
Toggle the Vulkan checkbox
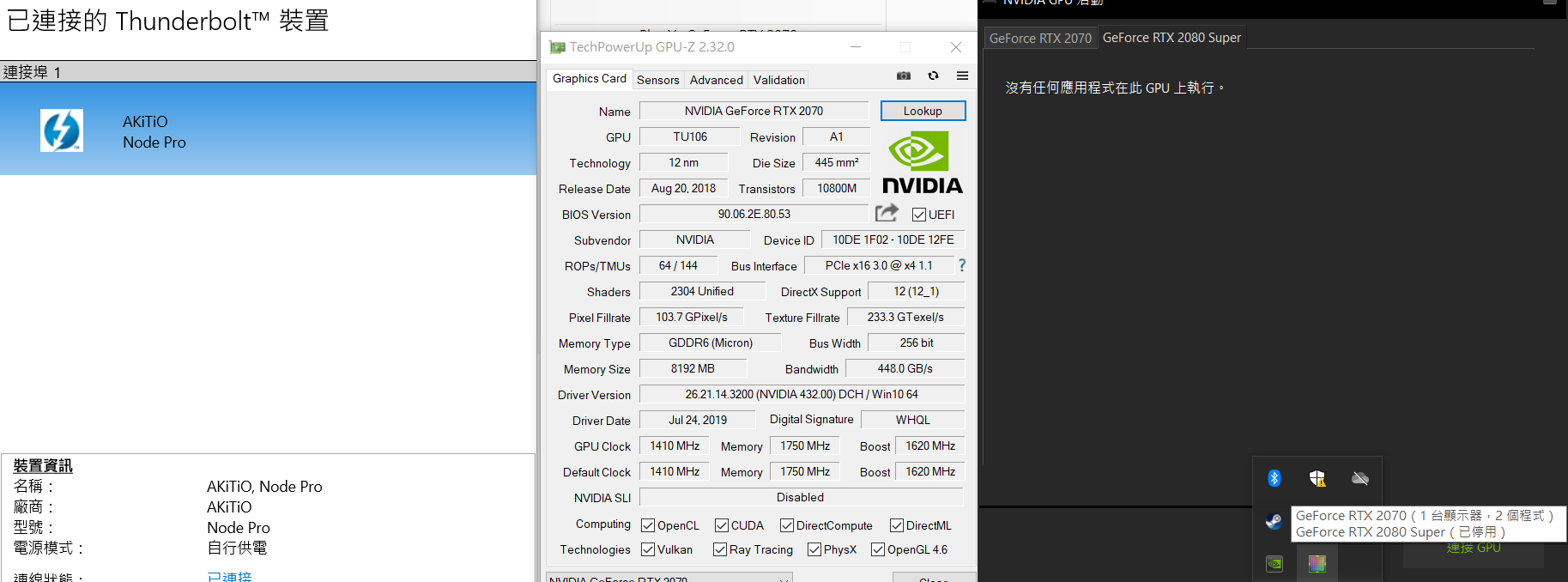tap(649, 549)
